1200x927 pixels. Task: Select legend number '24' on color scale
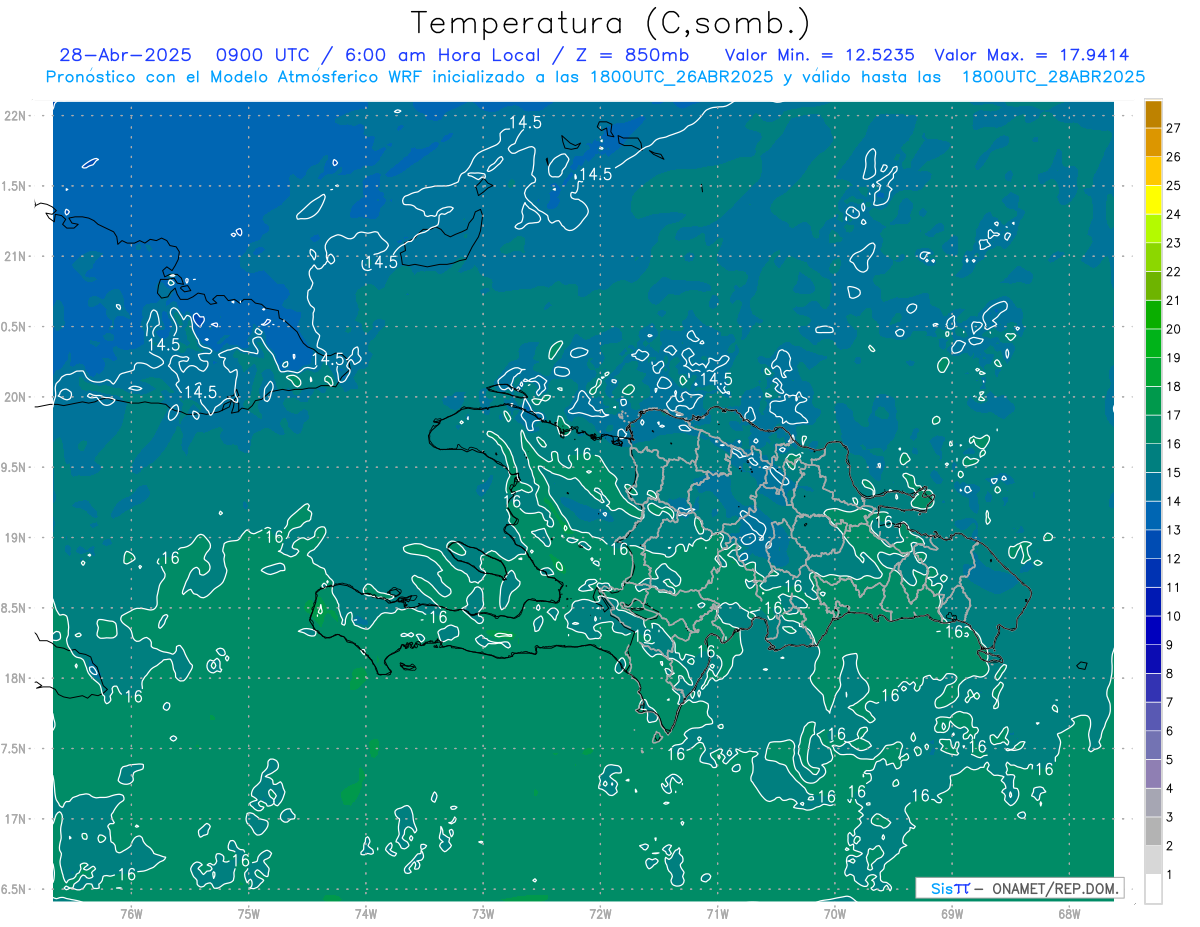click(x=1174, y=214)
